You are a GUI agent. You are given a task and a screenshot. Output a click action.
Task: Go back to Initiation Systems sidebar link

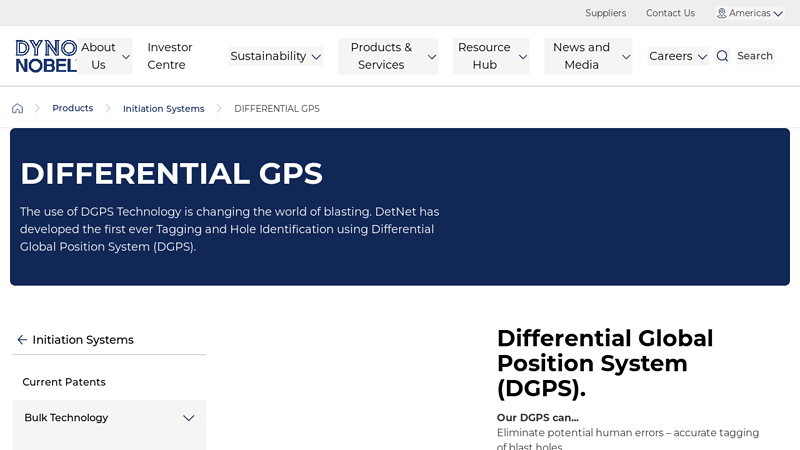[x=83, y=340]
